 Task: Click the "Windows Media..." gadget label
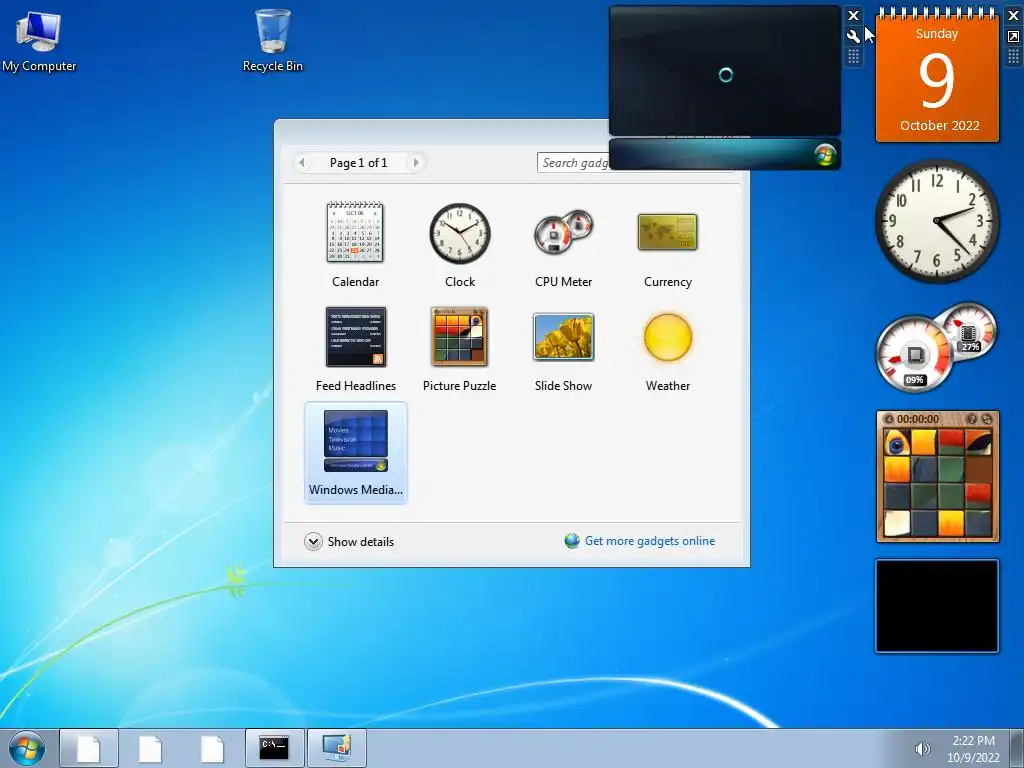coord(355,490)
